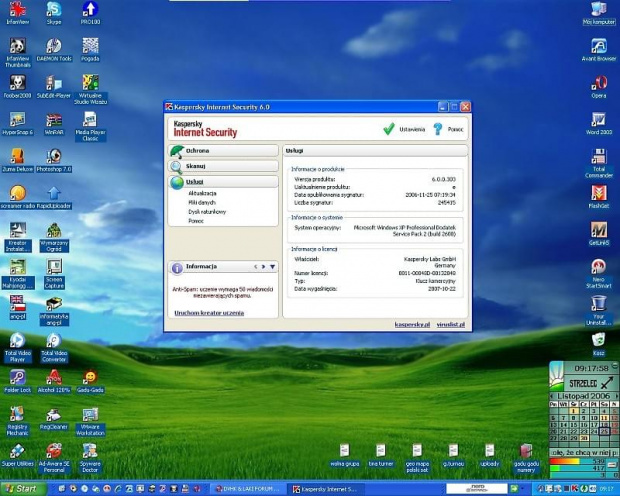Open RapidUploader icon

click(54, 197)
